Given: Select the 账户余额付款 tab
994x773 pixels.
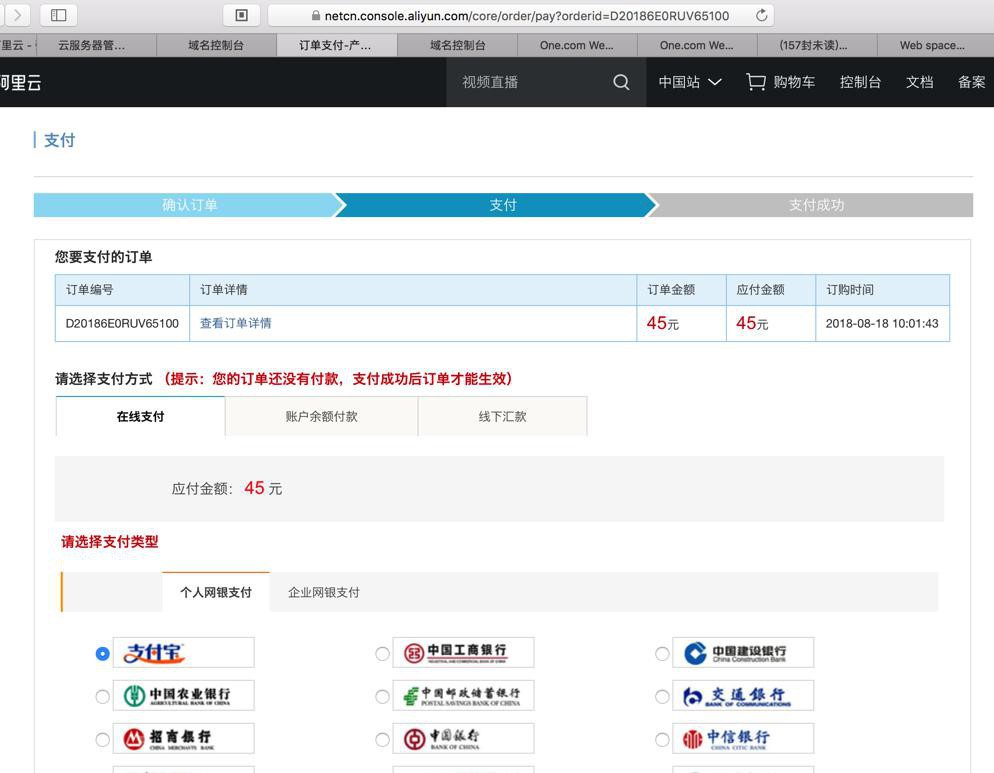Looking at the screenshot, I should tap(321, 417).
